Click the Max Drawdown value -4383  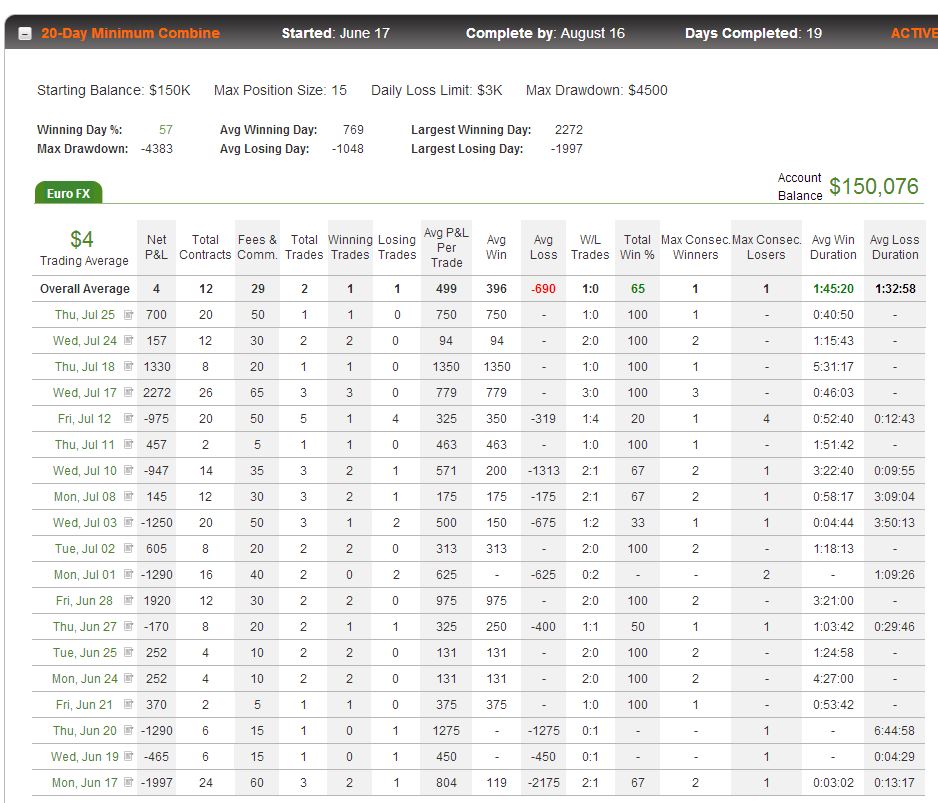[157, 148]
